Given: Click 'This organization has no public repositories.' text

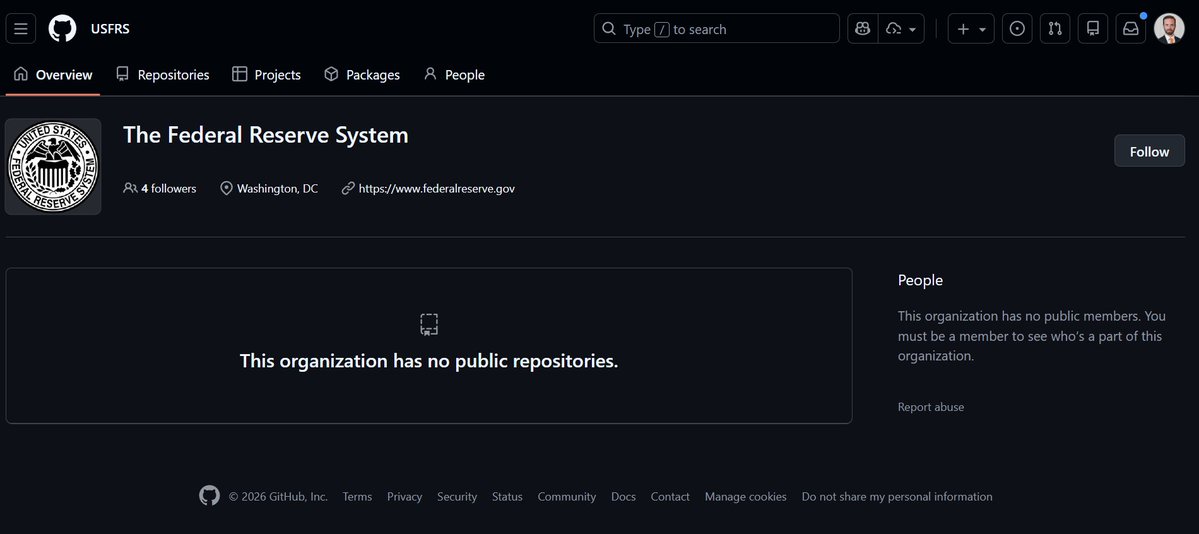Looking at the screenshot, I should click(x=429, y=361).
